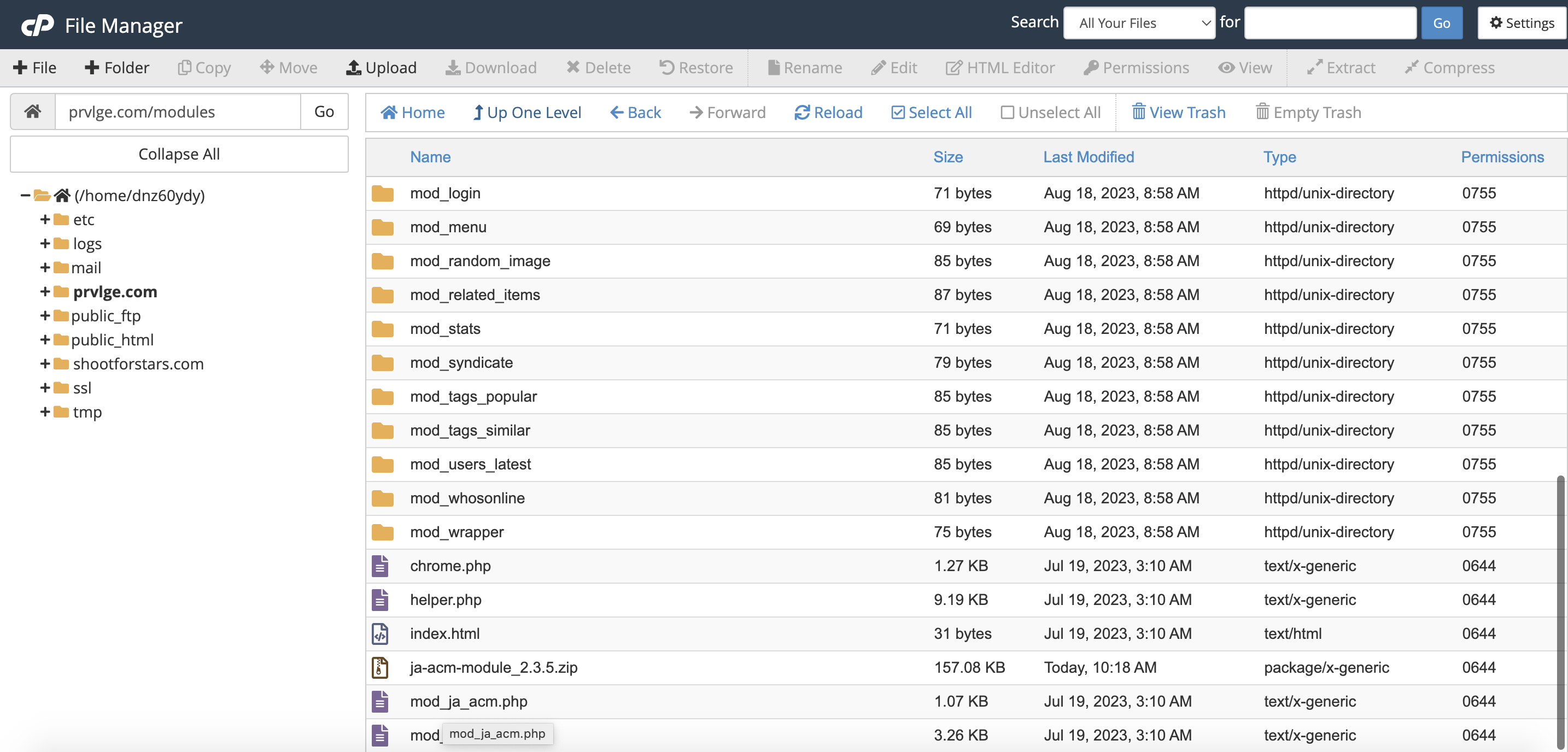Click the home icon beside path field
Screen dimensions: 1568x752
(x=33, y=111)
